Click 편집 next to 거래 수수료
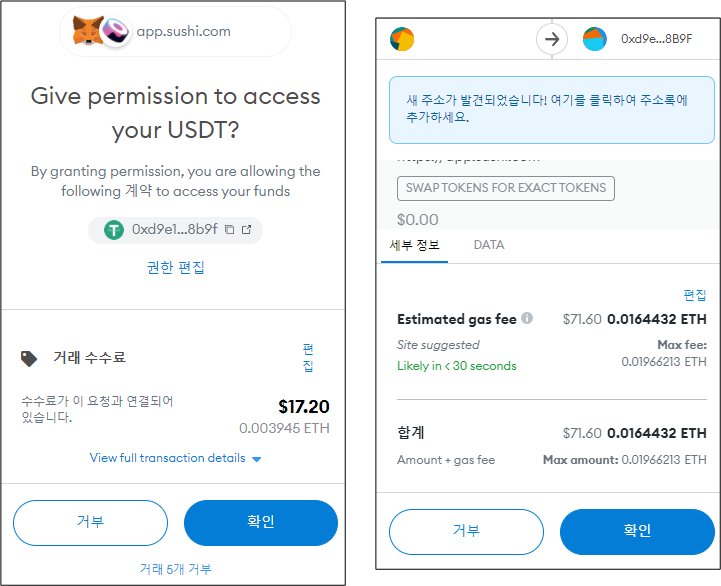Screen dimensions: 721x586 [x=308, y=357]
